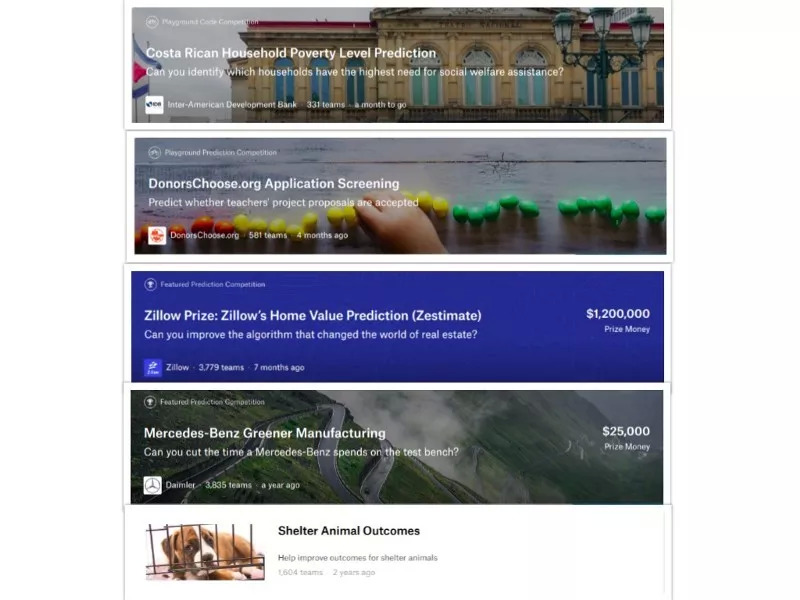Image resolution: width=800 pixels, height=600 pixels.
Task: Open the Zillow Prize Zestimate competition title
Action: click(312, 315)
